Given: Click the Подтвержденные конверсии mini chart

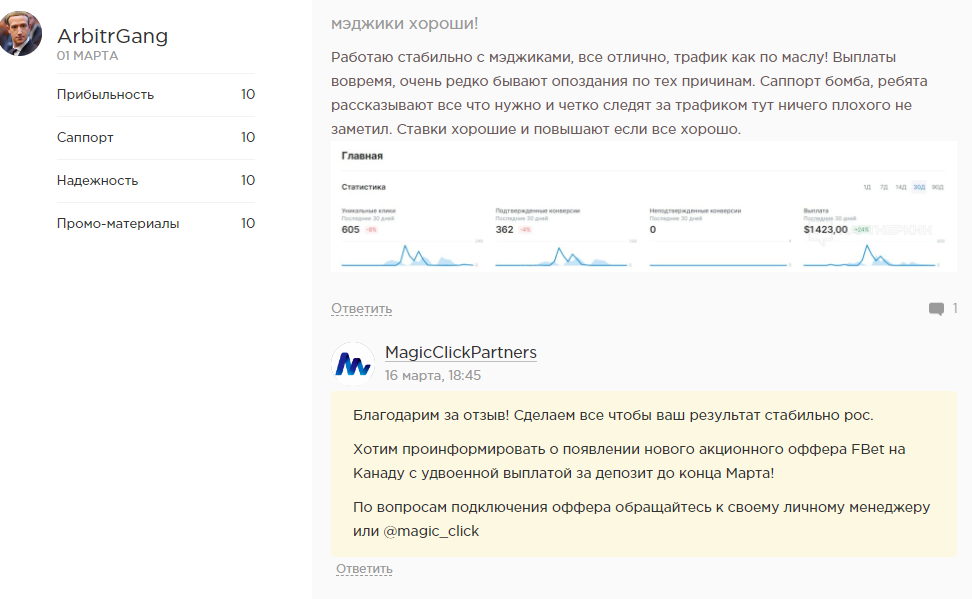Looking at the screenshot, I should [x=562, y=255].
